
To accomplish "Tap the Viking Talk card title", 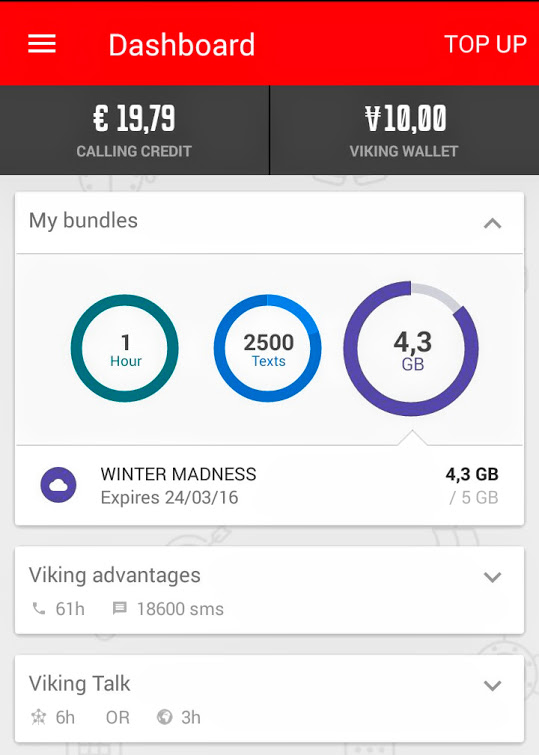I will coord(79,684).
